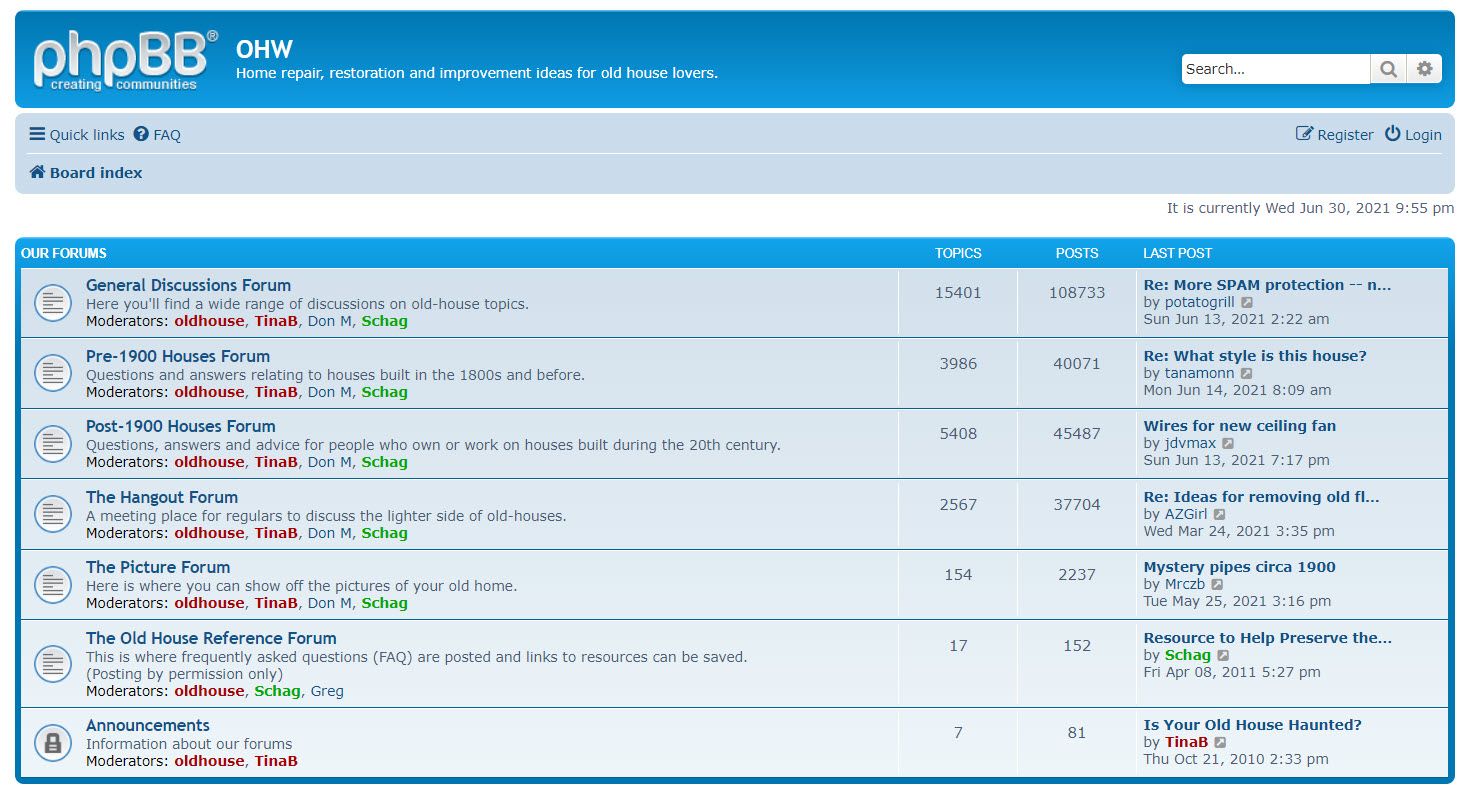View jdvmax's profile
1464x791 pixels.
point(1191,444)
